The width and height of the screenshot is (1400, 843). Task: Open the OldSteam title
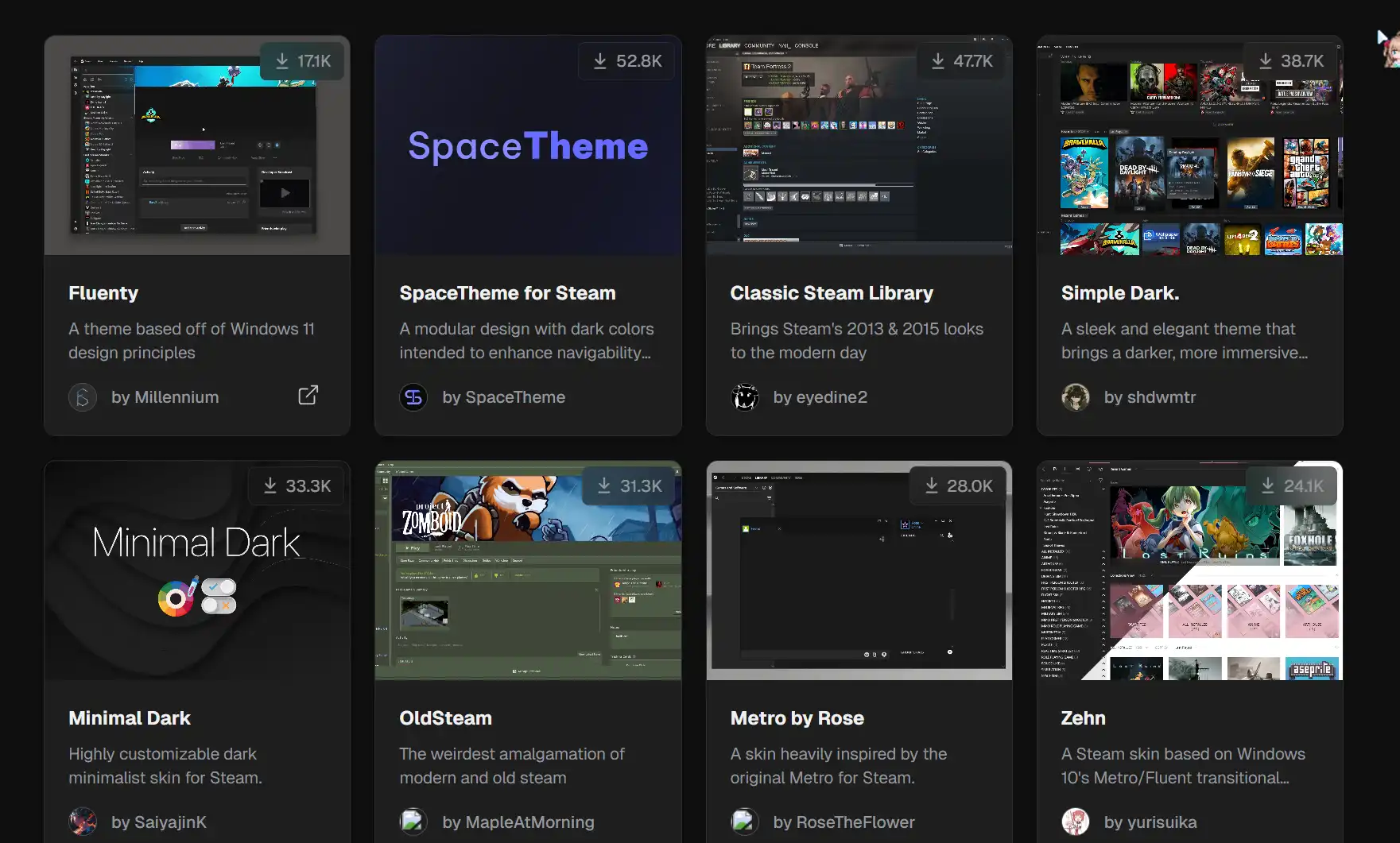[x=445, y=718]
